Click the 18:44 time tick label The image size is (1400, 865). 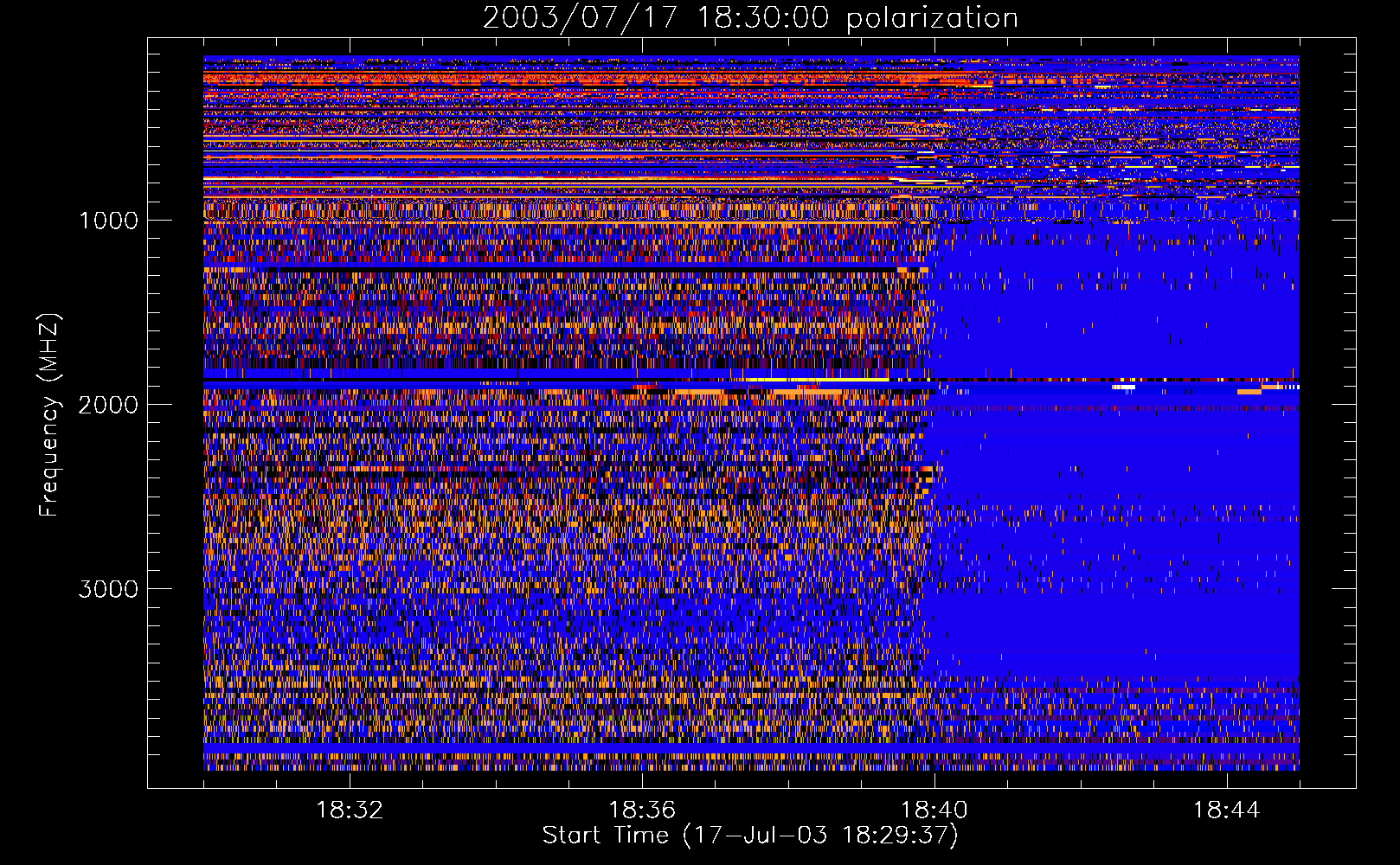(x=1226, y=811)
